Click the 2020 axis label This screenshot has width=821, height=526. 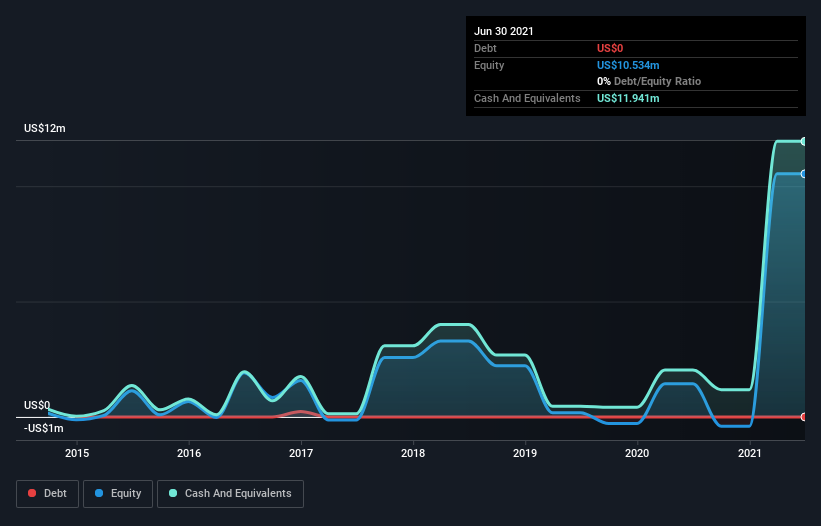coord(637,453)
